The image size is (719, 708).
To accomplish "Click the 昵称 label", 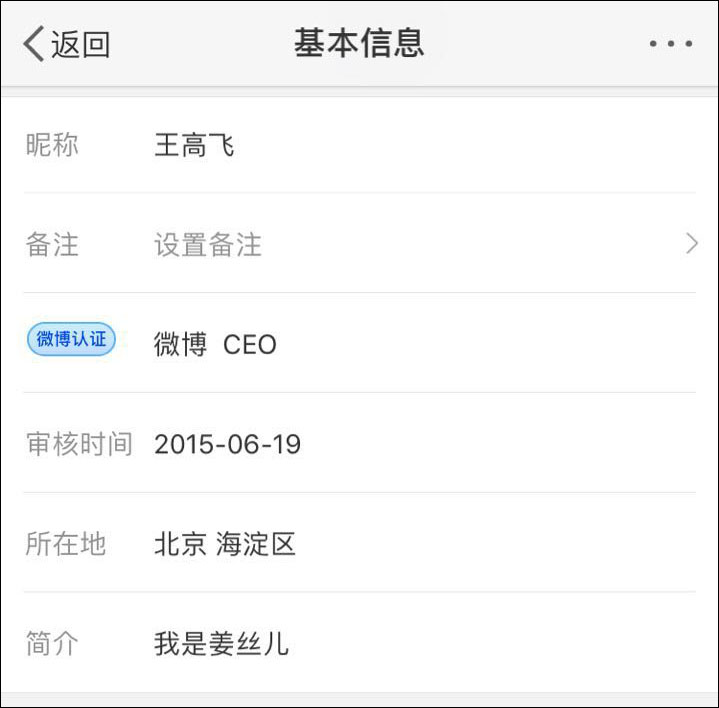I will coord(52,146).
